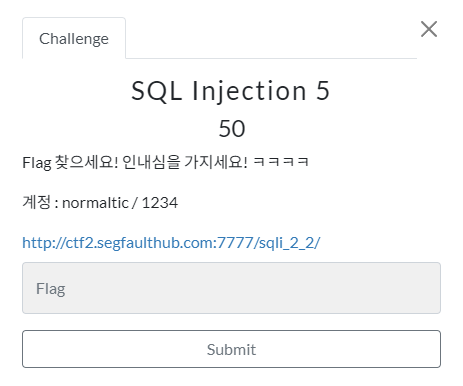The image size is (463, 386).
Task: Click the right end of the Flag input box
Action: [x=430, y=288]
